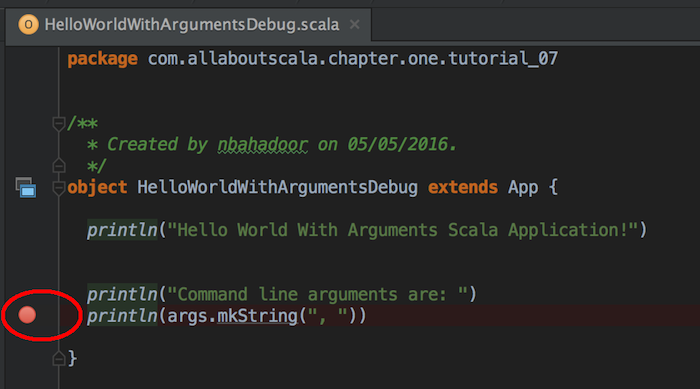
Task: Click the args identifier in the highlighted line
Action: coord(187,317)
